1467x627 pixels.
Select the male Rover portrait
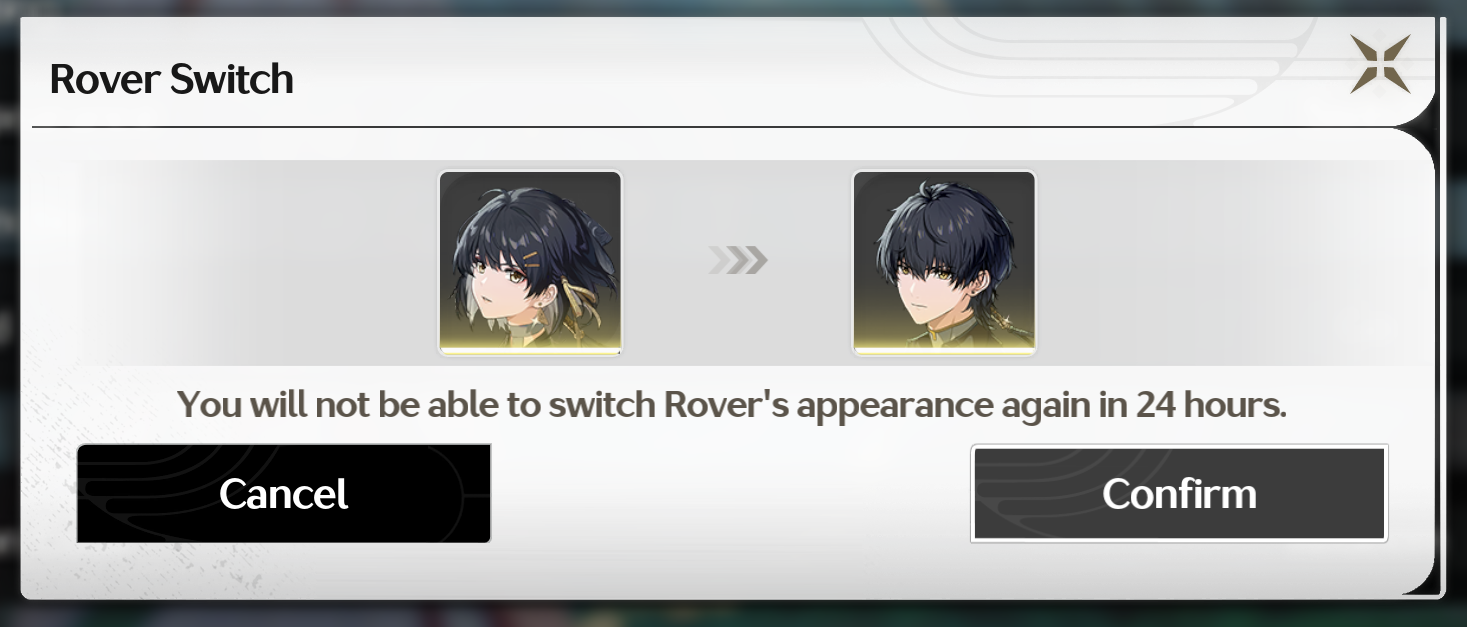click(x=944, y=263)
